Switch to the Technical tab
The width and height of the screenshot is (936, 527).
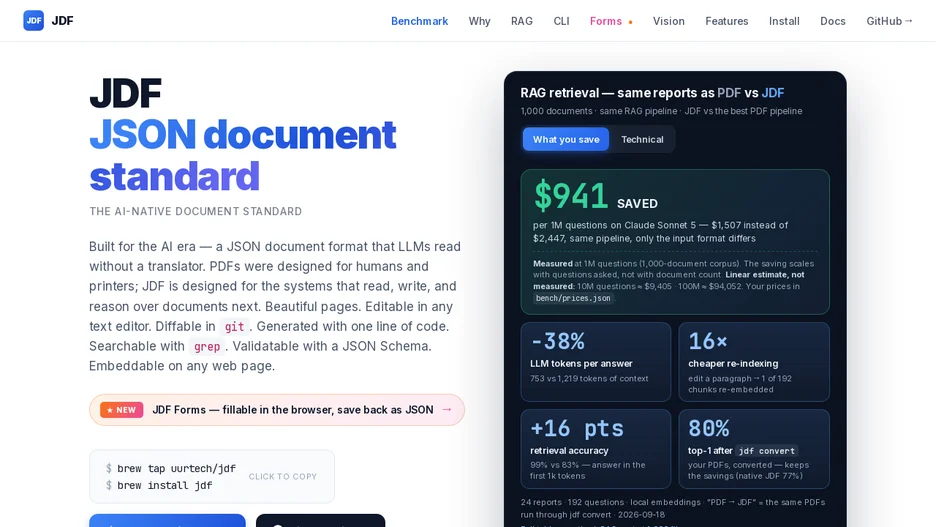click(x=642, y=139)
